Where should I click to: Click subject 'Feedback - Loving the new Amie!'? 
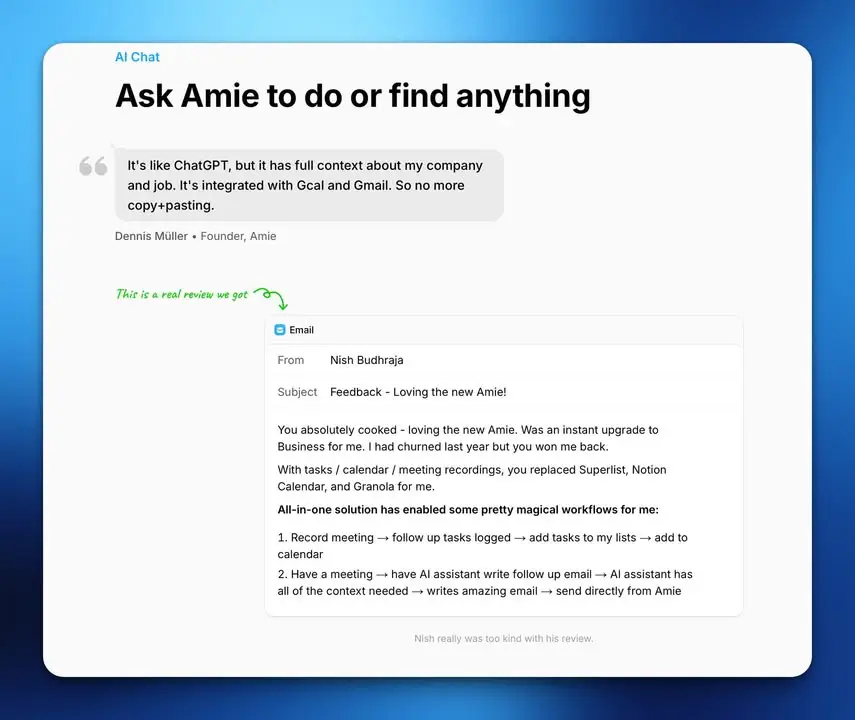coord(418,392)
